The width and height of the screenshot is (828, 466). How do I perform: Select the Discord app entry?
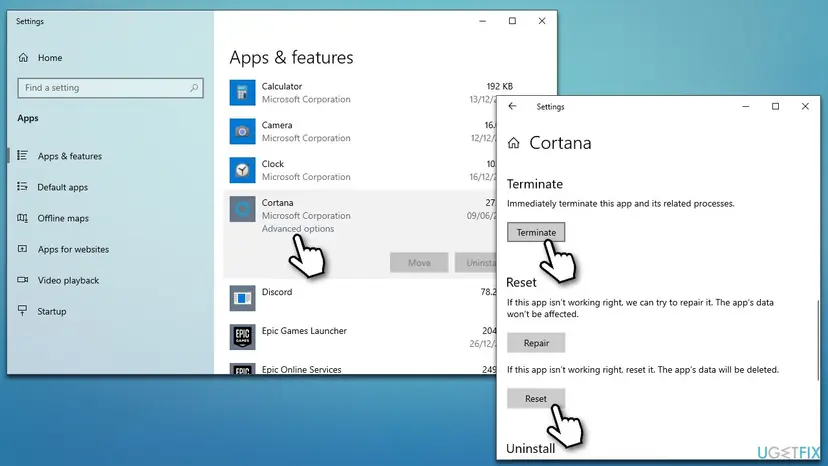(x=360, y=299)
